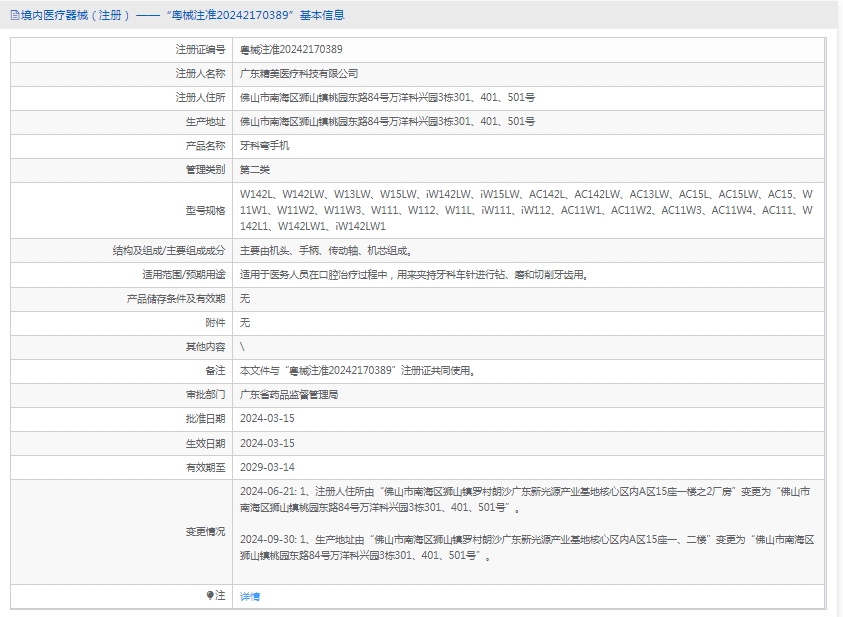Click the 生产地址 row label
843x617 pixels.
(x=205, y=121)
